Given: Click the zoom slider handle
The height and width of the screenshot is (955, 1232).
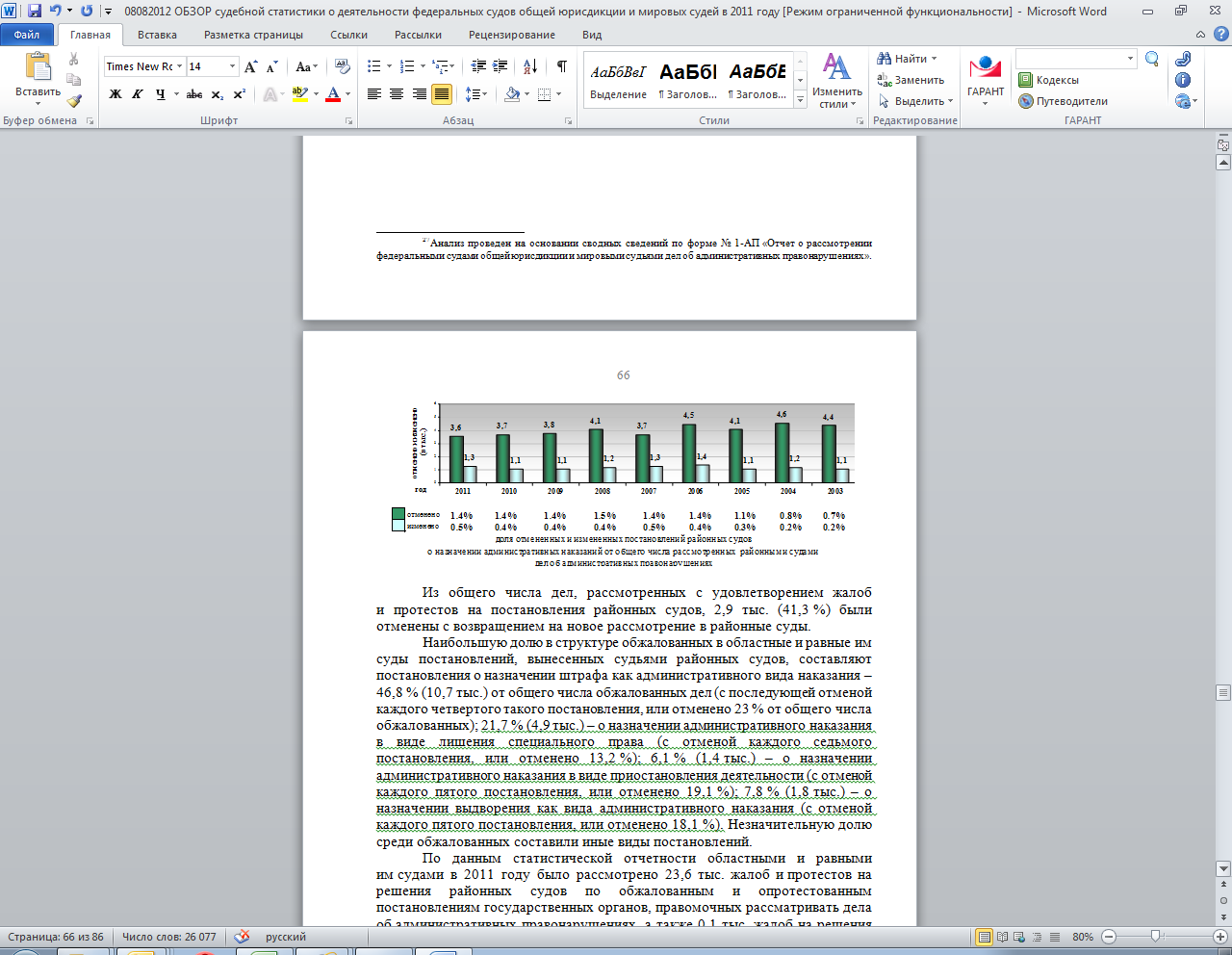Looking at the screenshot, I should click(1156, 937).
